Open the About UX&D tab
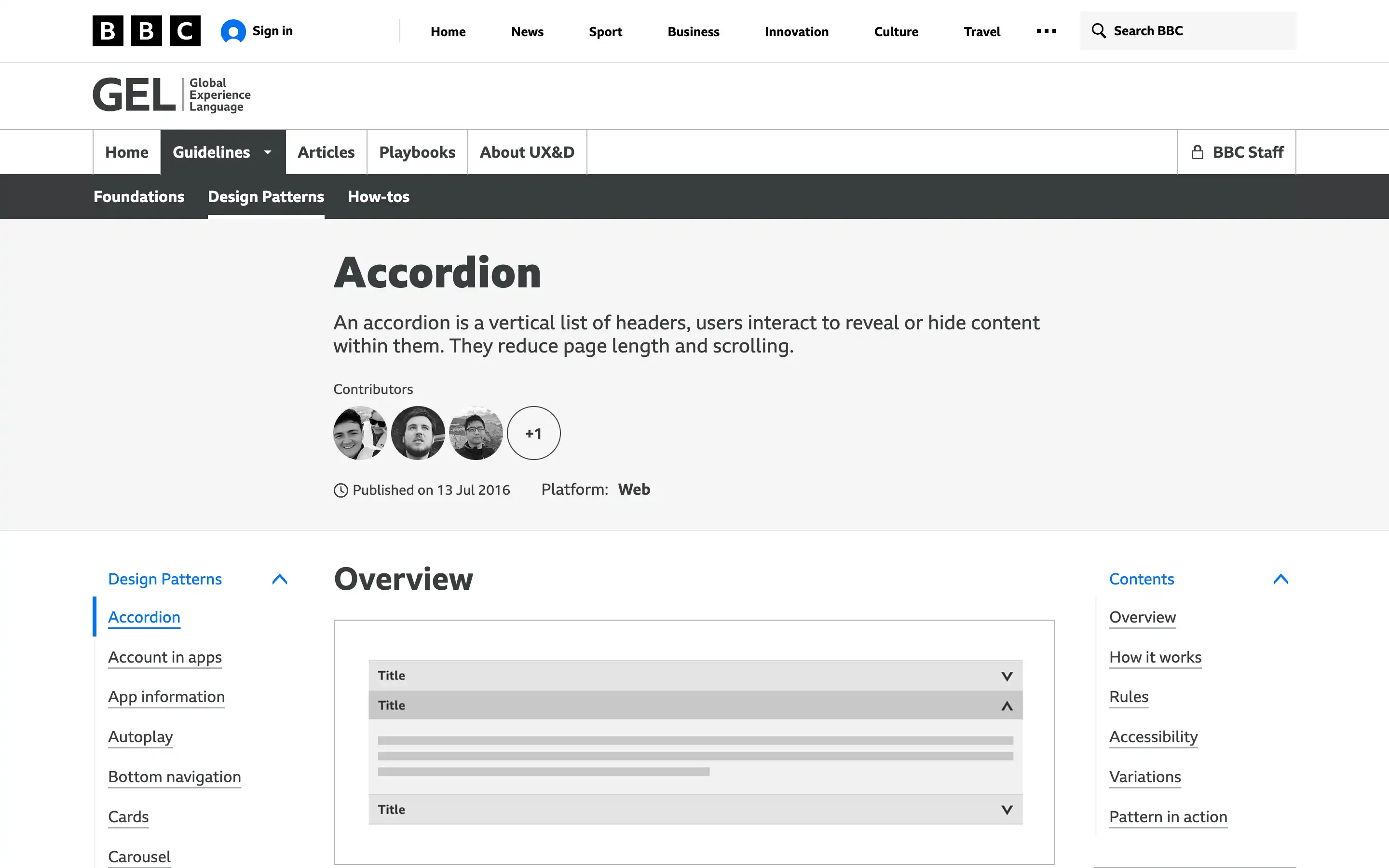Viewport: 1389px width, 868px height. tap(527, 152)
